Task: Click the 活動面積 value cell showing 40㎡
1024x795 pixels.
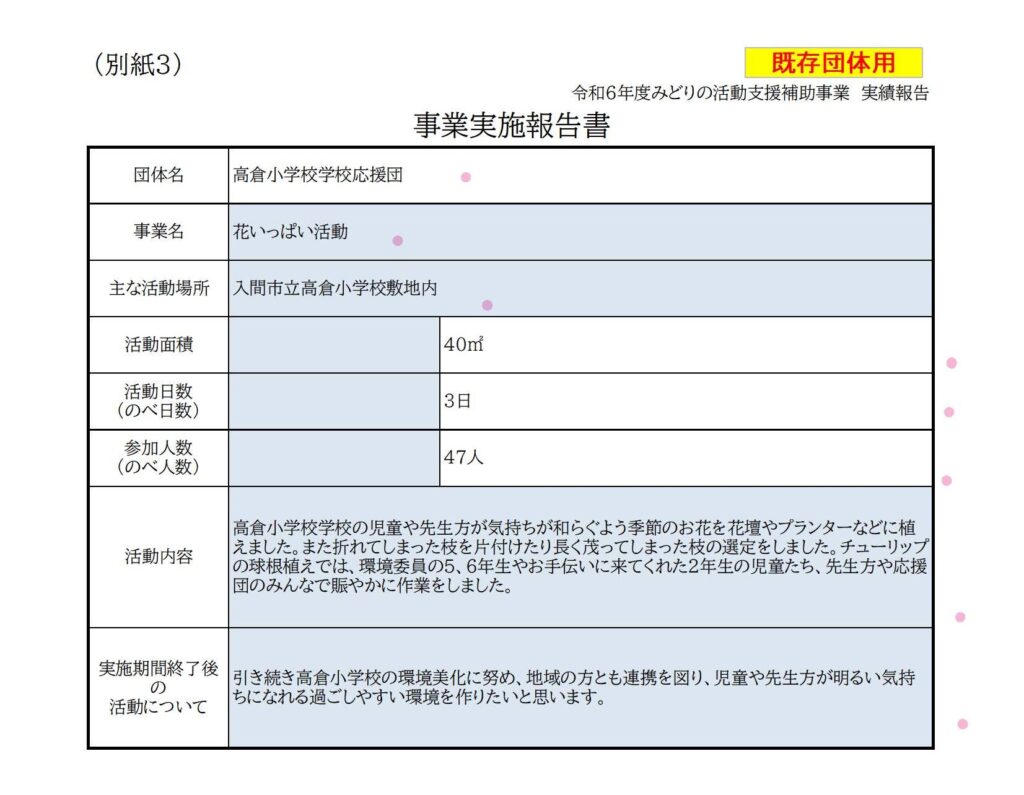Action: click(x=685, y=345)
